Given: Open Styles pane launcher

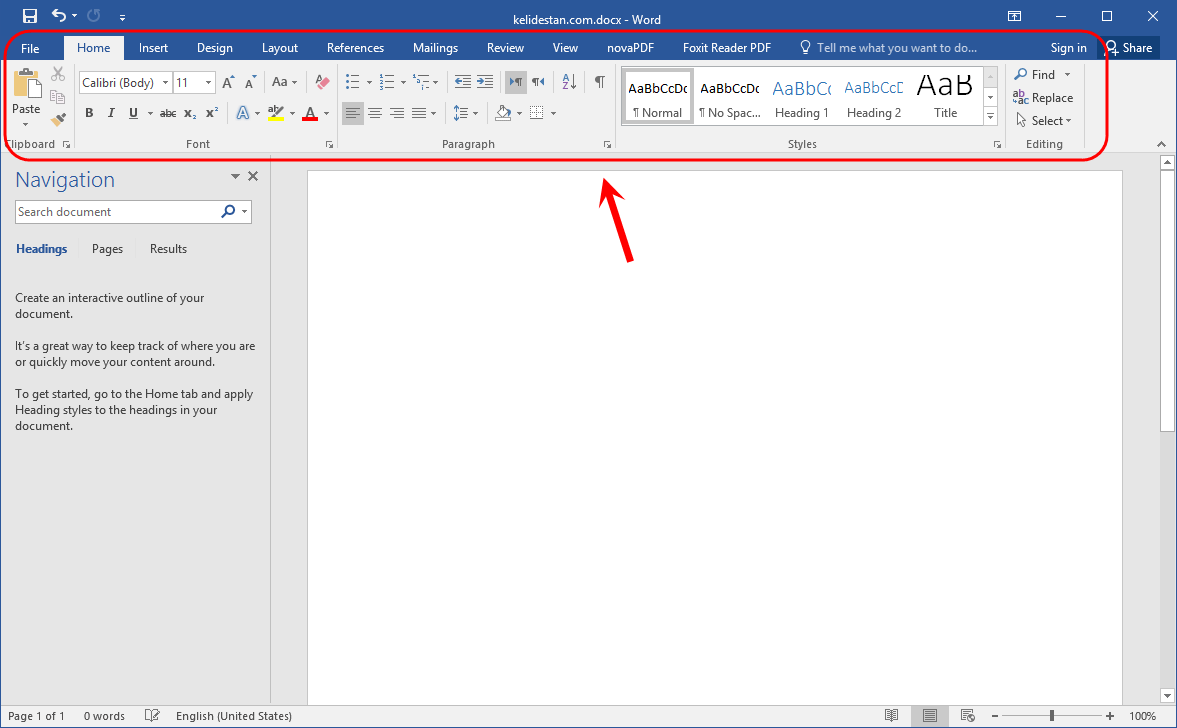Looking at the screenshot, I should tap(998, 145).
